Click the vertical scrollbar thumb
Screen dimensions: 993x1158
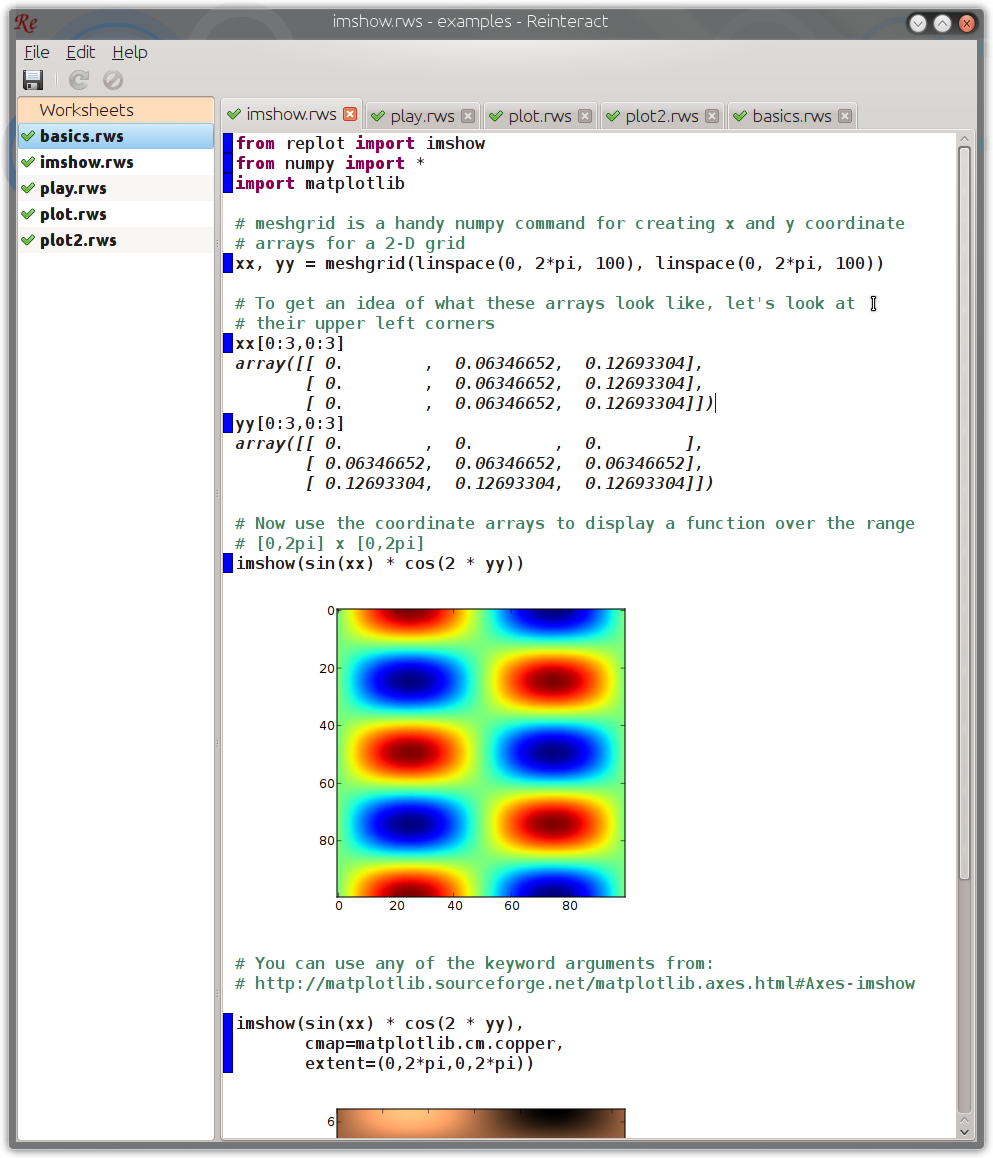pos(964,513)
